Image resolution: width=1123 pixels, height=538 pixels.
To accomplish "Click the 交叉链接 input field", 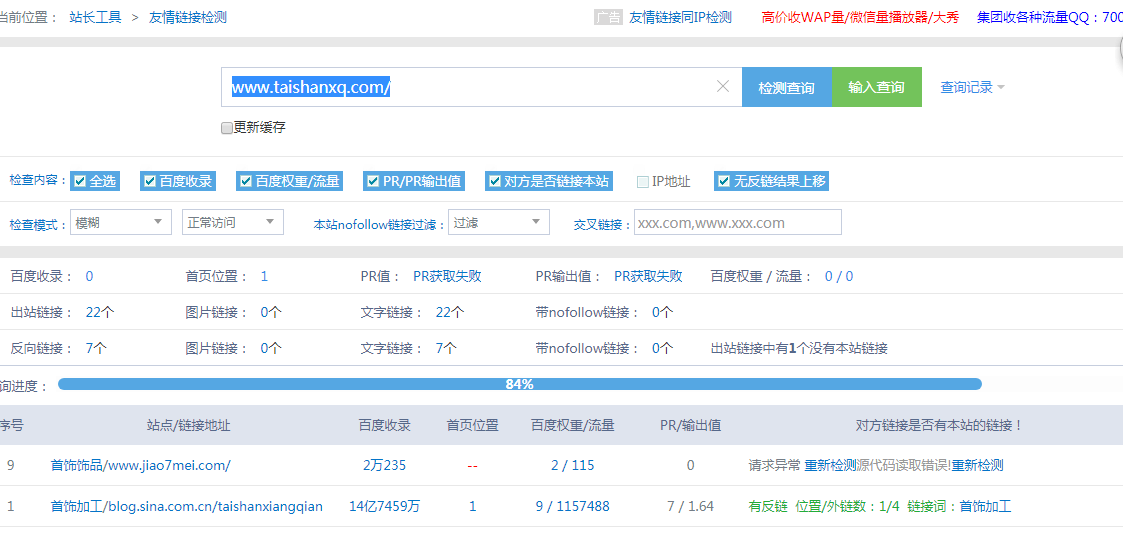I will 737,222.
